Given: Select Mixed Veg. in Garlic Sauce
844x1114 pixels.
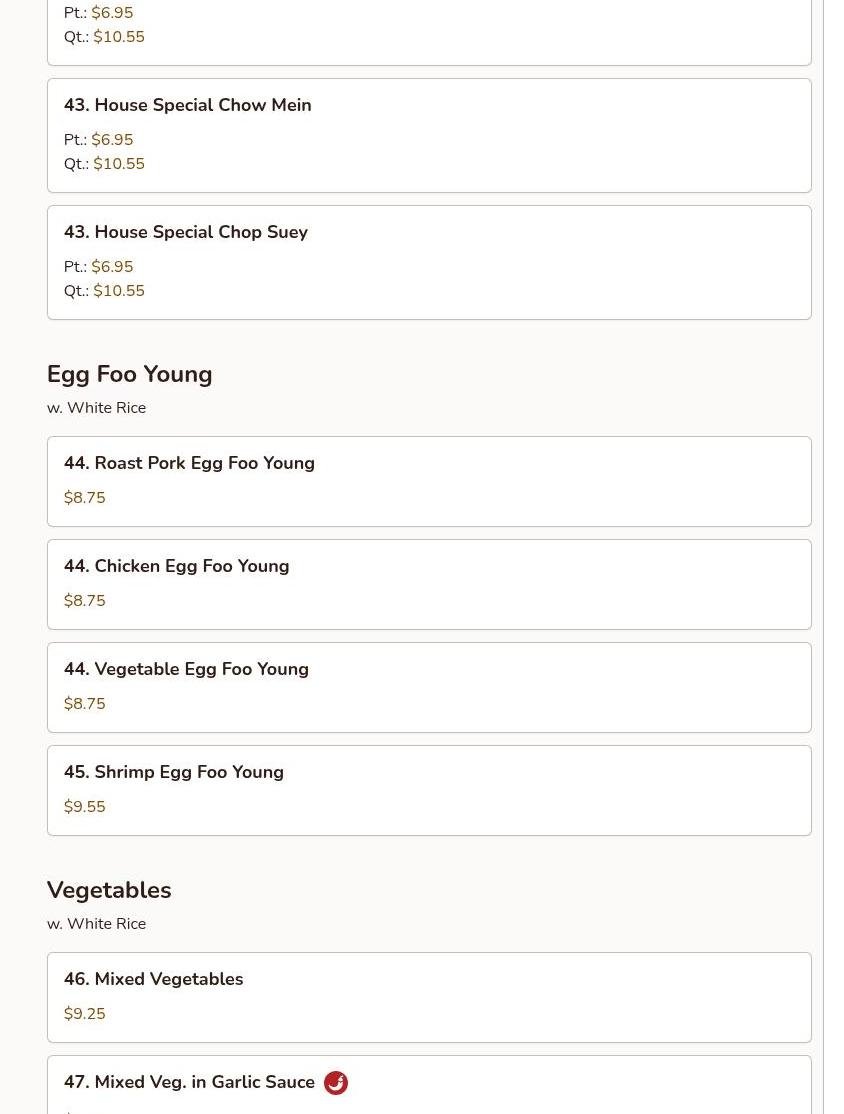Looking at the screenshot, I should point(189,1082).
